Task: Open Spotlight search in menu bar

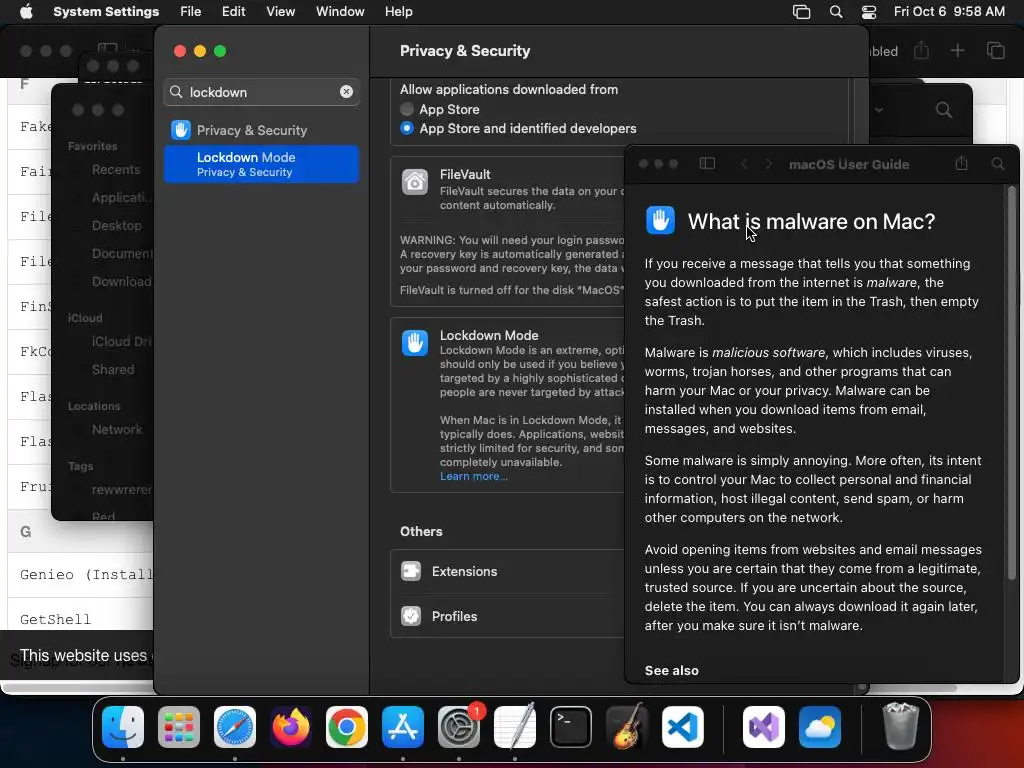Action: pos(836,12)
